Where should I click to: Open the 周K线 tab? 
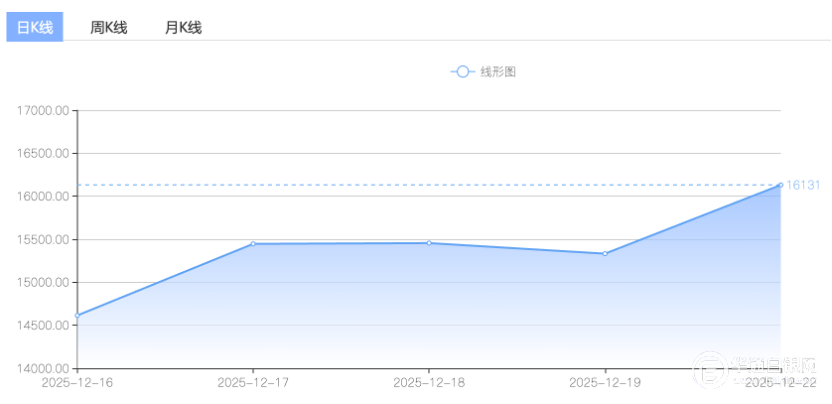pyautogui.click(x=109, y=27)
